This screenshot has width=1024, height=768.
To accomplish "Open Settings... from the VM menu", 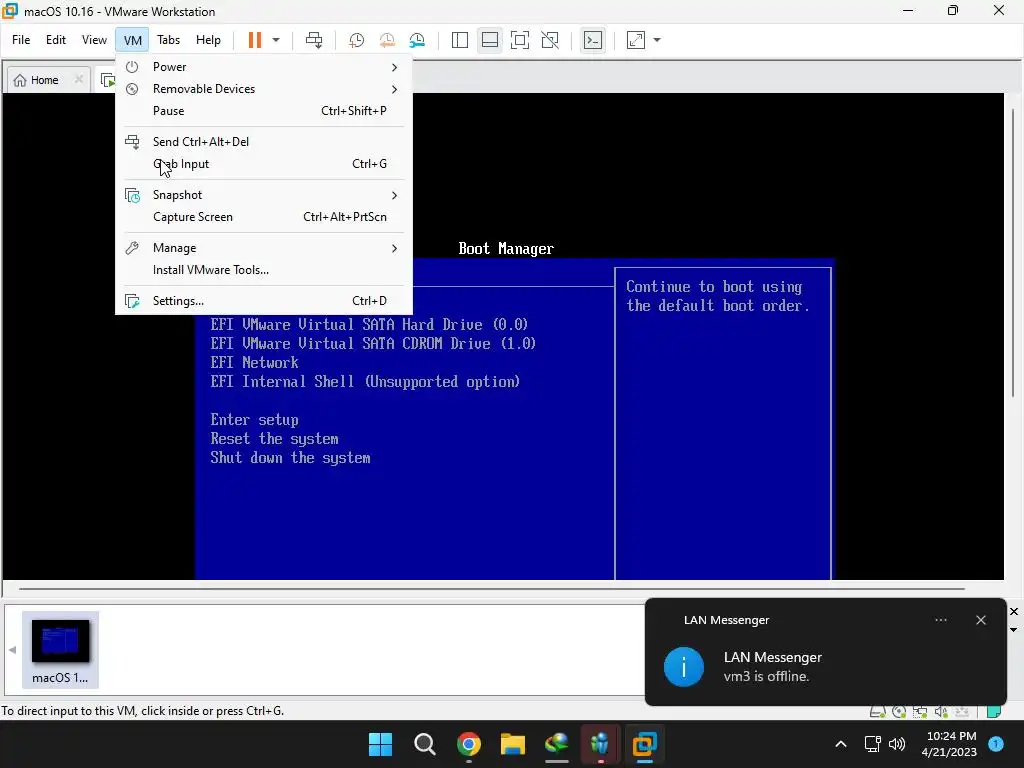I will (264, 301).
